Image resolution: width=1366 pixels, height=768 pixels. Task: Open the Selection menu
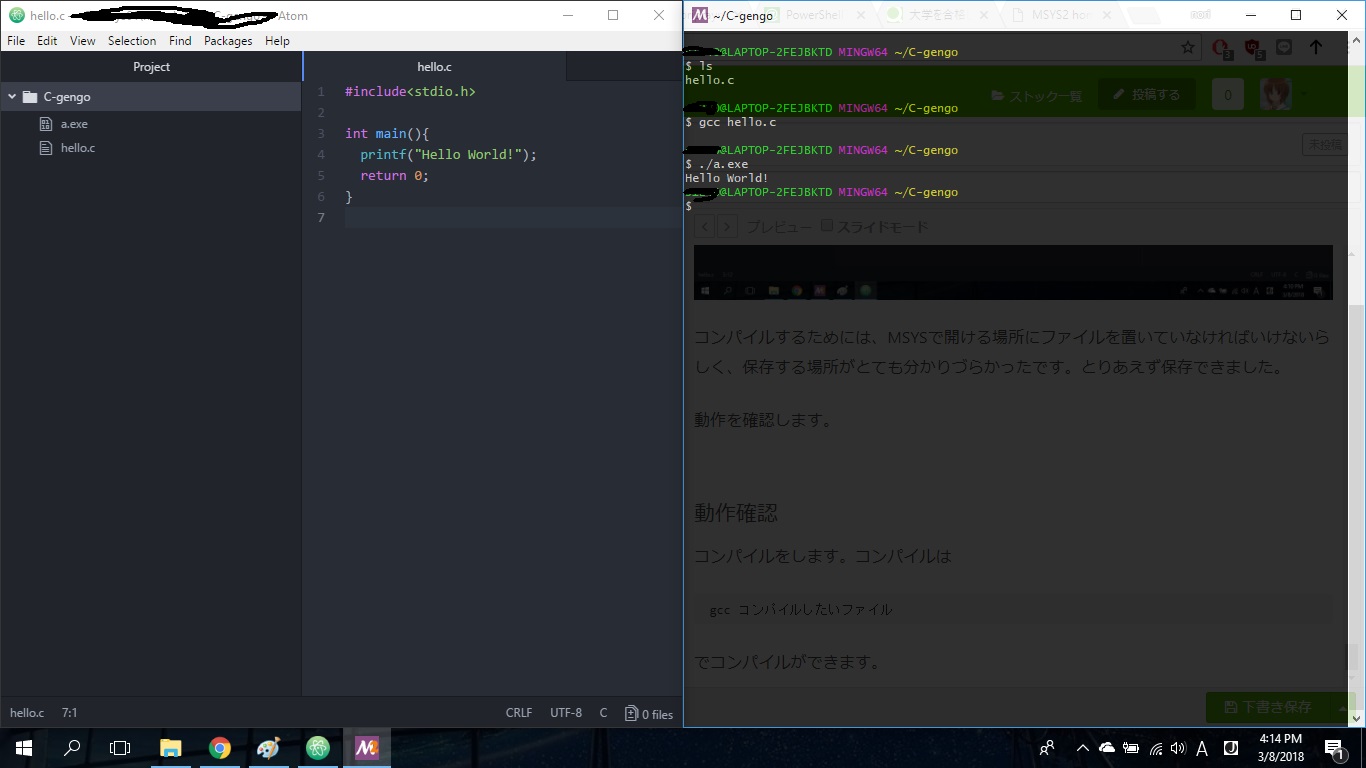click(x=132, y=41)
